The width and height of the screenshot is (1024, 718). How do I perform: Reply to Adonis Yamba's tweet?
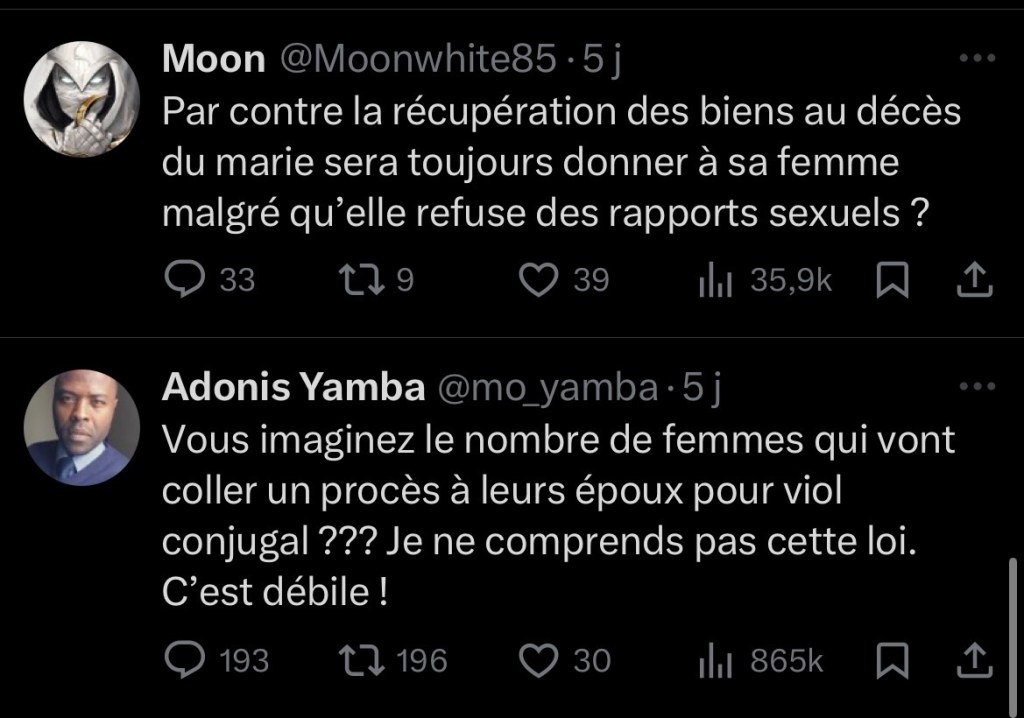[x=185, y=660]
